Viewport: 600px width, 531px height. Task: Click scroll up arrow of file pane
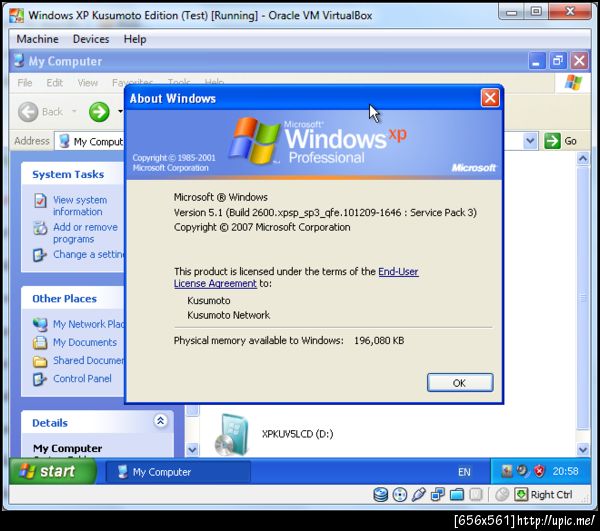(583, 158)
